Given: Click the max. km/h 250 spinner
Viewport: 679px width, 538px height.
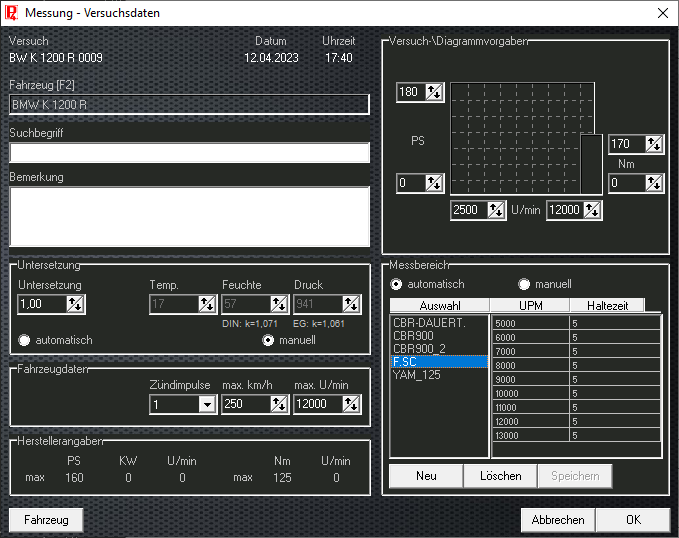Looking at the screenshot, I should (x=280, y=404).
